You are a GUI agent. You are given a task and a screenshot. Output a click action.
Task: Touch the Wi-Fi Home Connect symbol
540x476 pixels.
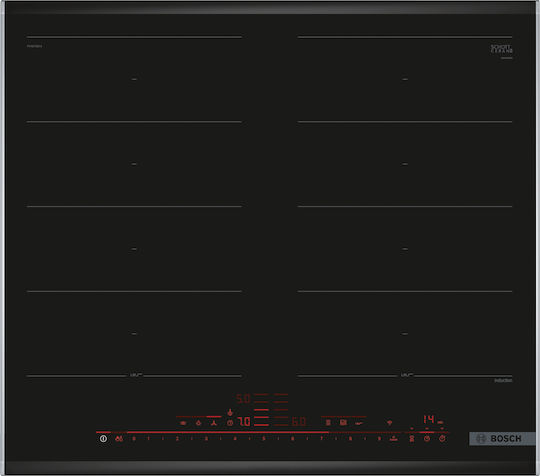click(390, 423)
